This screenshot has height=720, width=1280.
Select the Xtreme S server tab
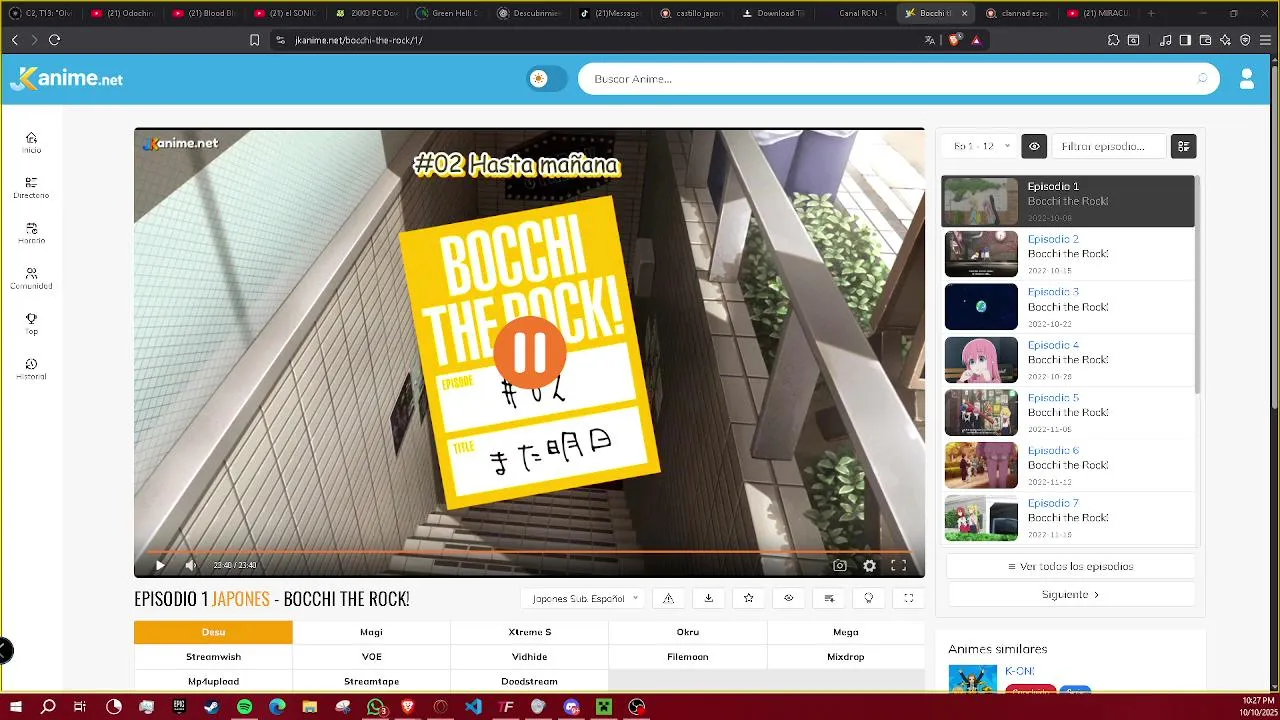click(529, 632)
